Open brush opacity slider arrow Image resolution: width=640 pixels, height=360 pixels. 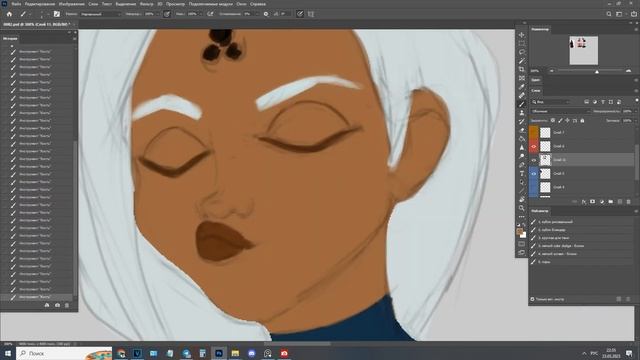tap(158, 14)
